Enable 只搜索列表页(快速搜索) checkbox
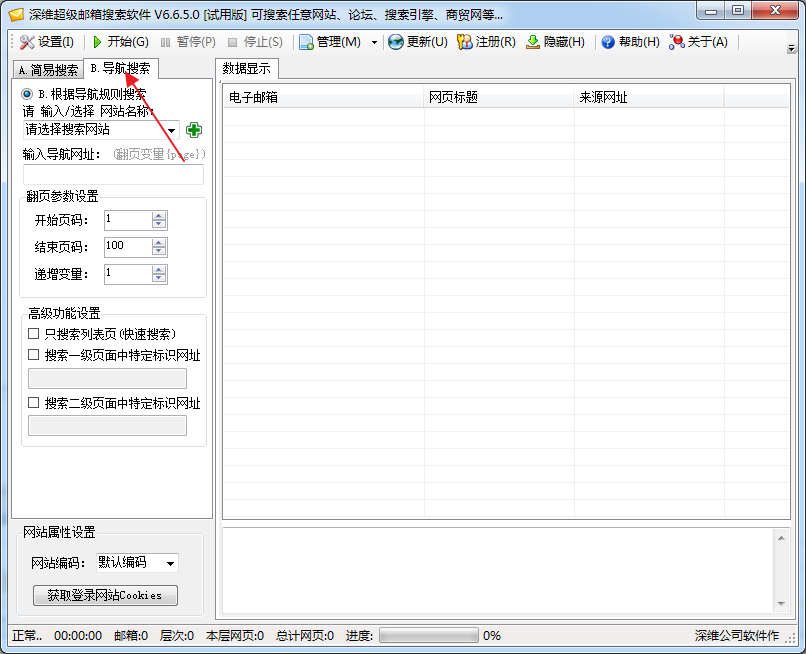 [x=33, y=334]
